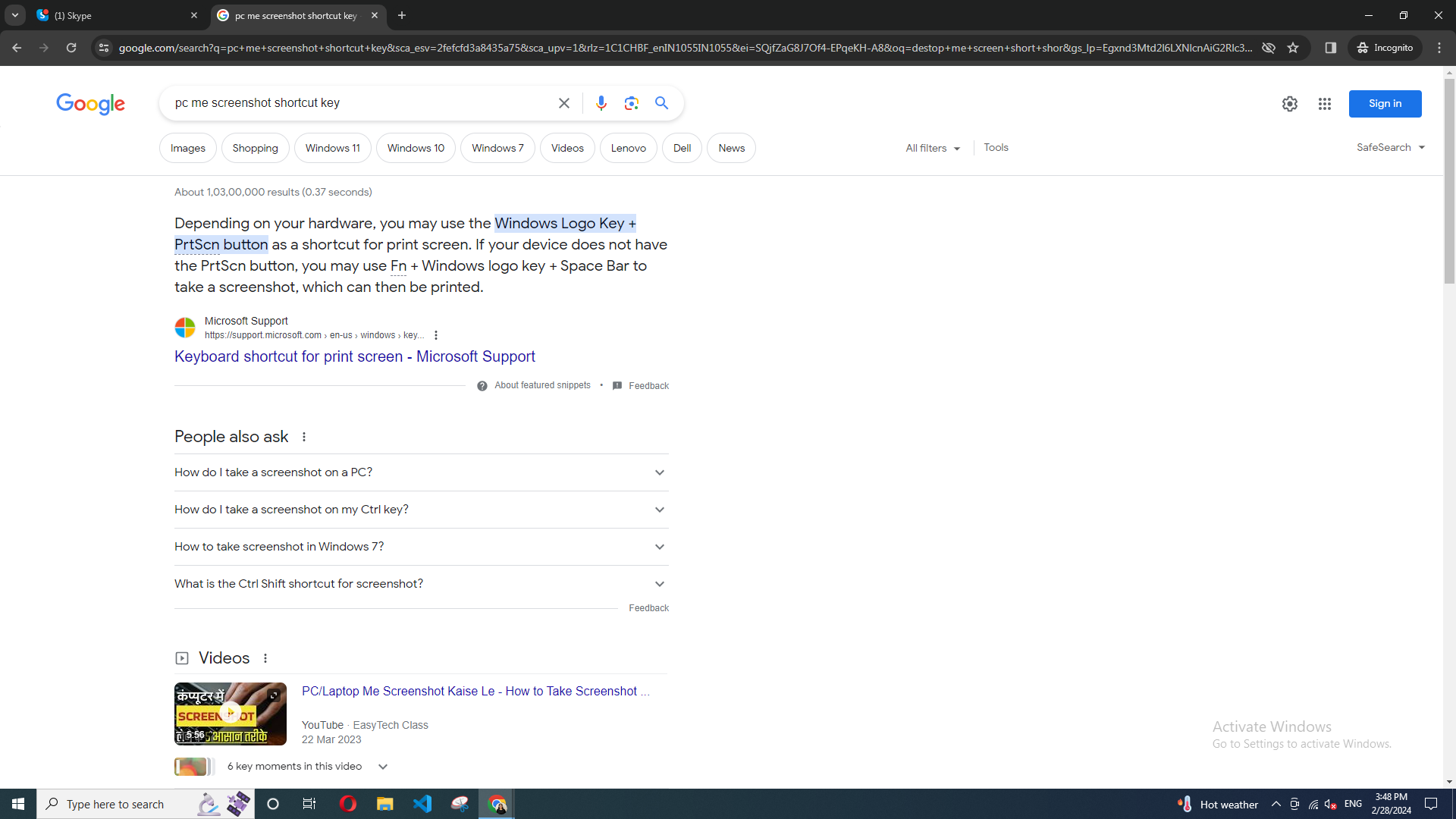Screen dimensions: 1456x819
Task: Open Windows Start menu
Action: (18, 804)
